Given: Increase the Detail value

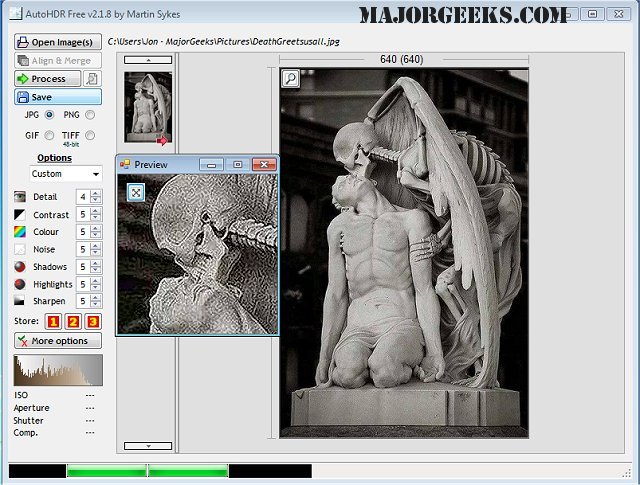Looking at the screenshot, I should point(96,194).
